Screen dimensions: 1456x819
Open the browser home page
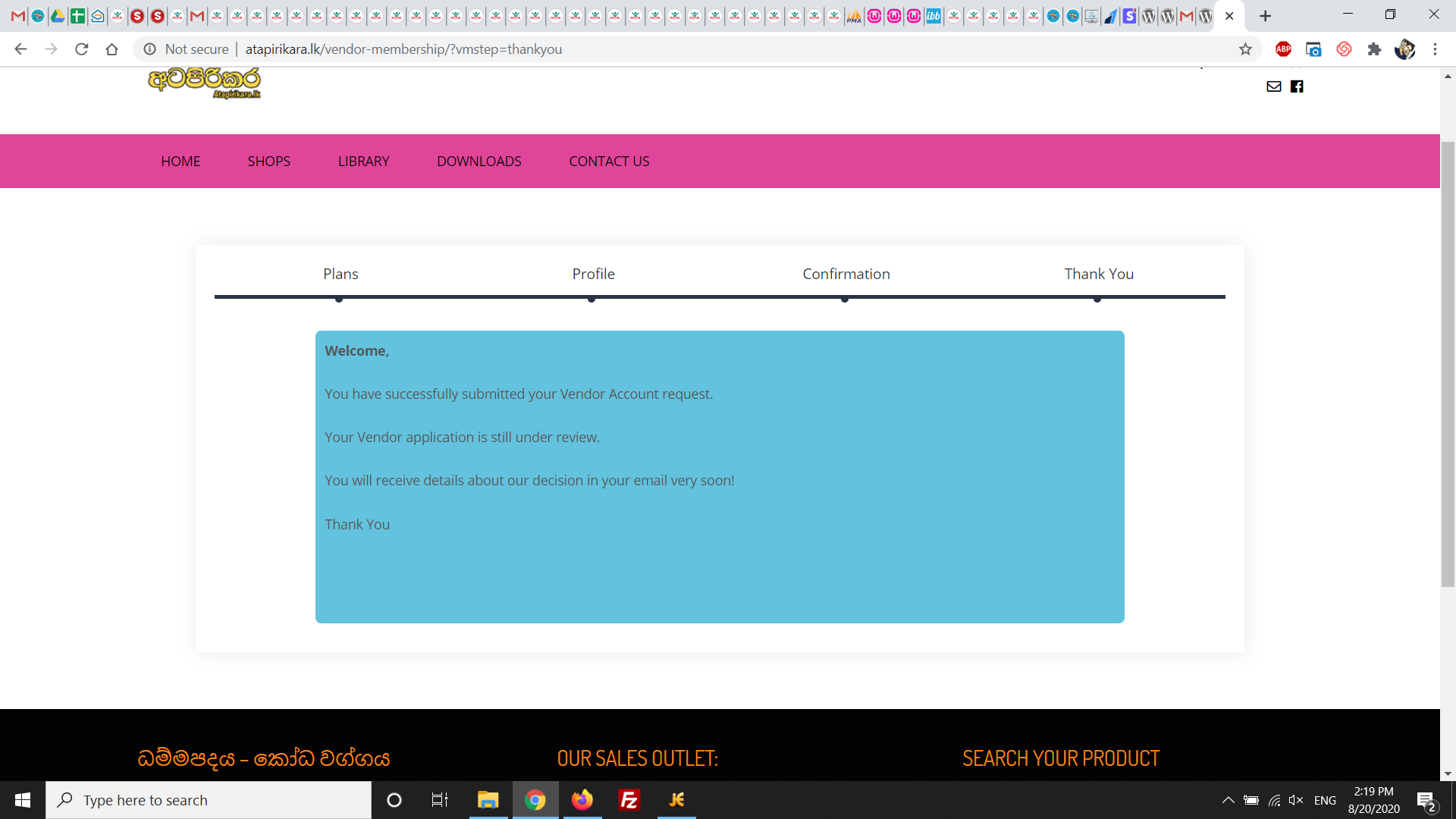pos(111,49)
